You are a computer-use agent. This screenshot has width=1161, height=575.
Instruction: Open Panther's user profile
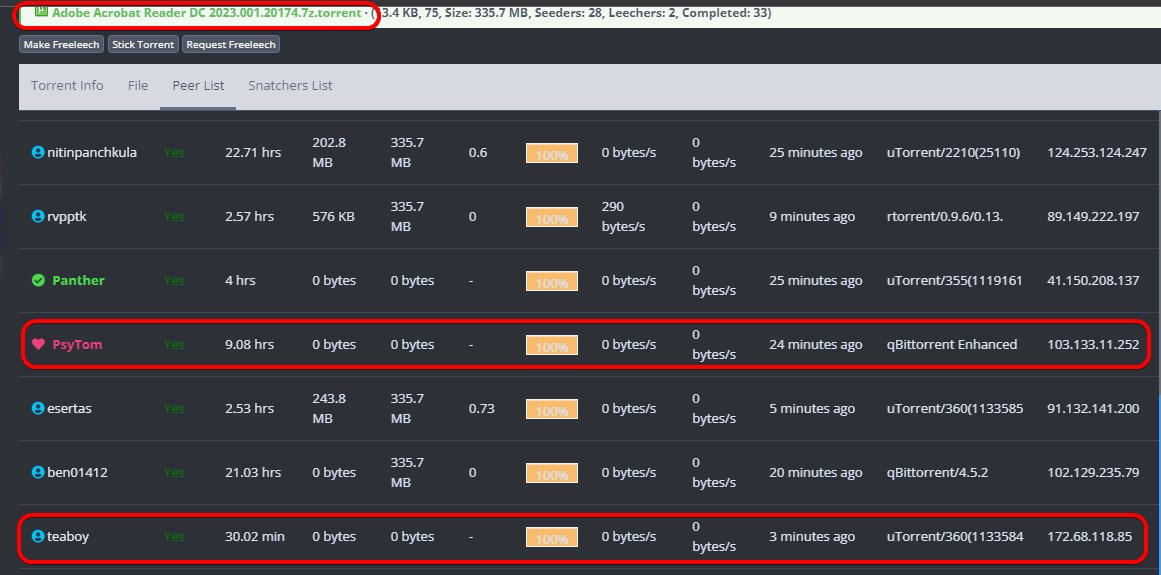pos(78,280)
